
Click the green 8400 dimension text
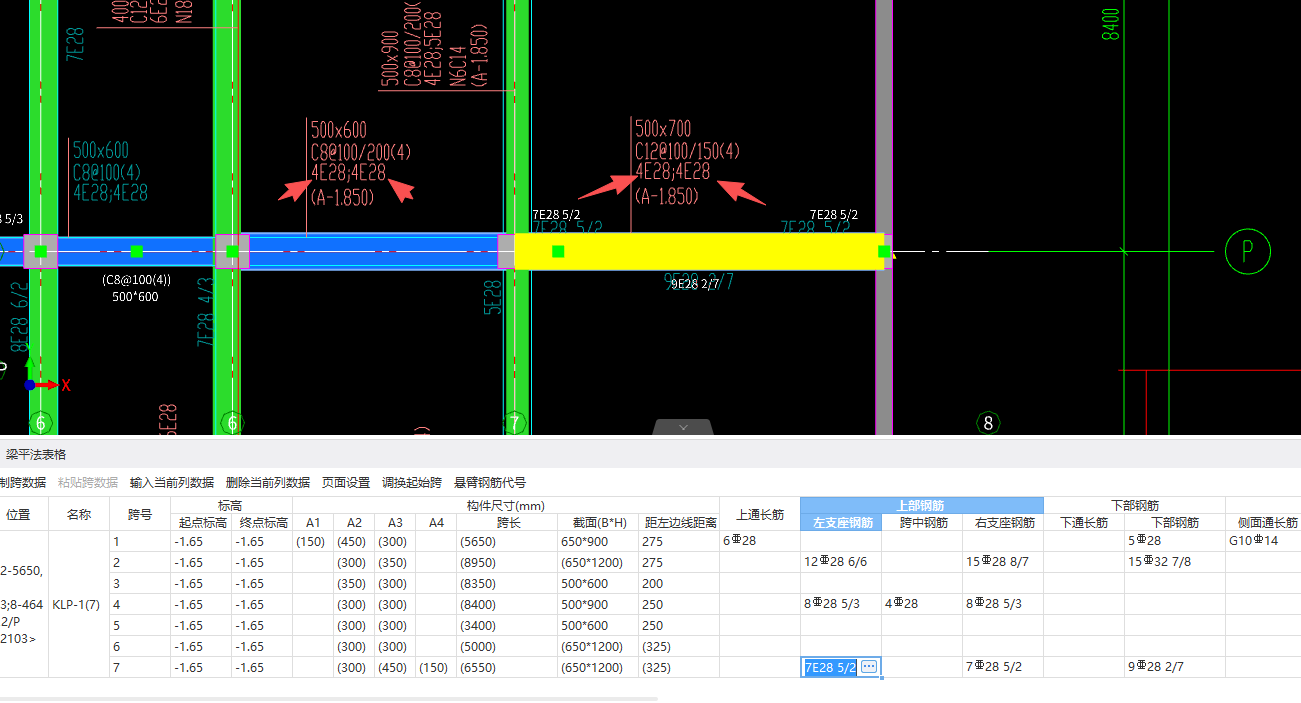point(1110,23)
